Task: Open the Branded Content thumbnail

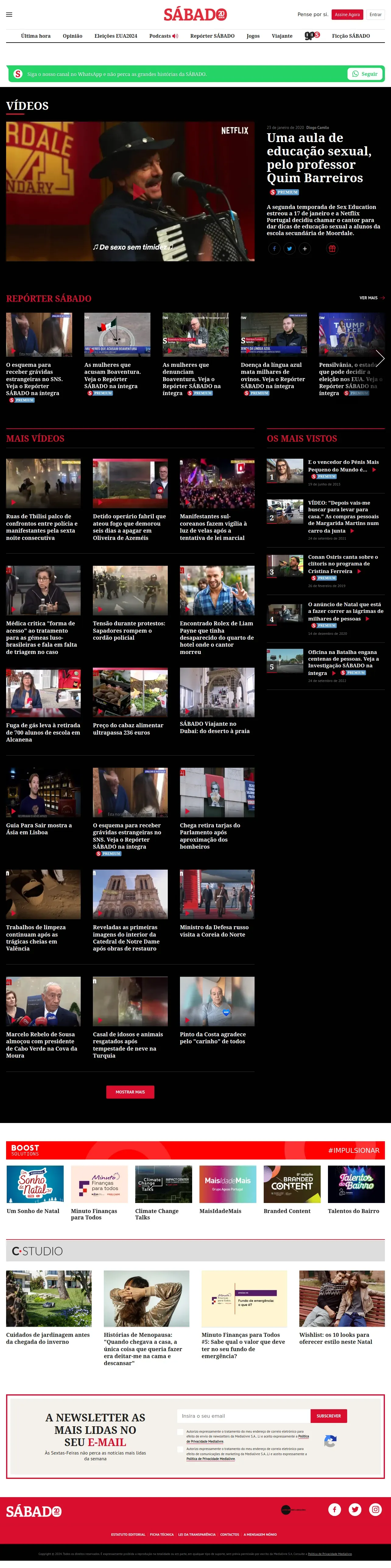Action: pyautogui.click(x=292, y=1184)
